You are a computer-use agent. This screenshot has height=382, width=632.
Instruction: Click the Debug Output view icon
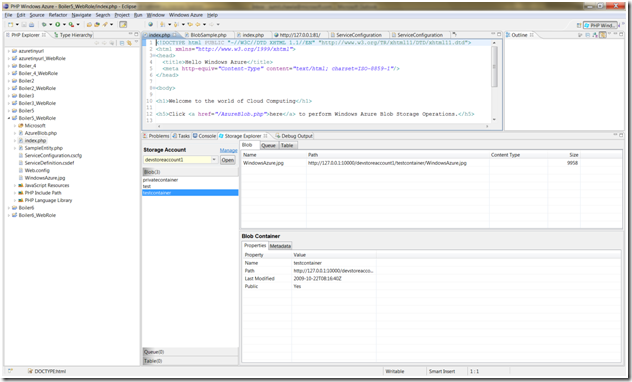pyautogui.click(x=278, y=136)
